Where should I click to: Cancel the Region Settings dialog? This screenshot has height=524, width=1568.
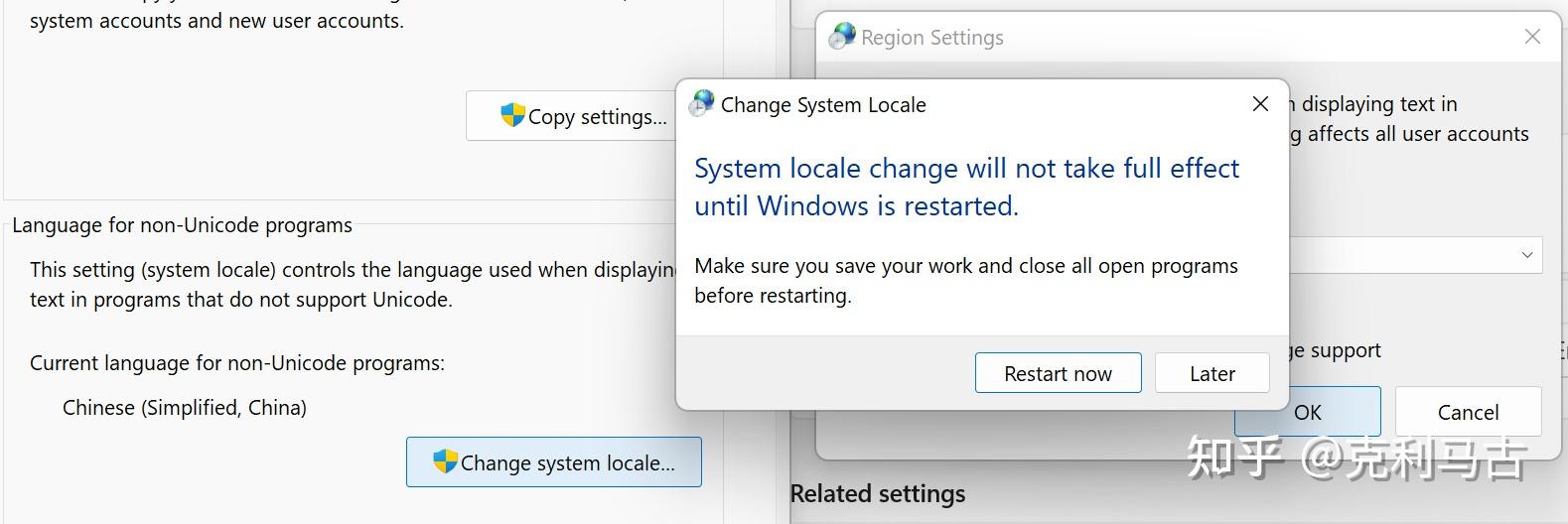(1468, 412)
